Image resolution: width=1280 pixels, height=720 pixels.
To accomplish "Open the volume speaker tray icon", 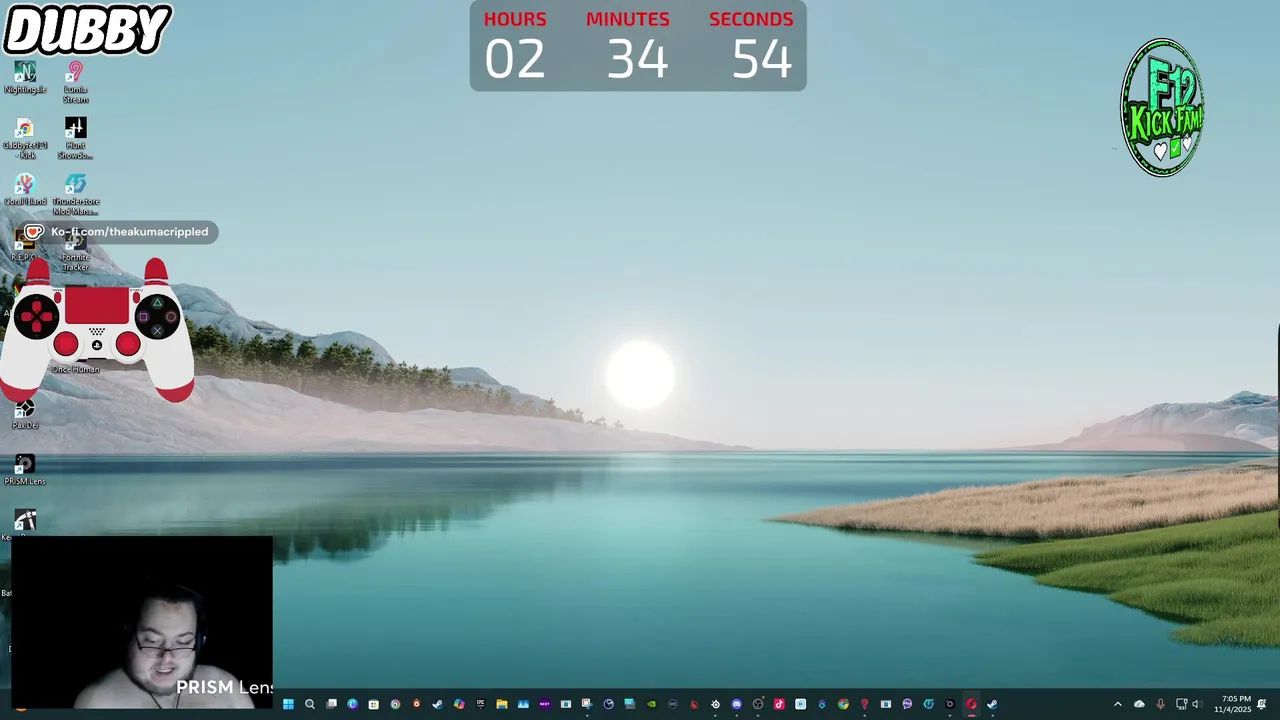I will (x=1196, y=704).
